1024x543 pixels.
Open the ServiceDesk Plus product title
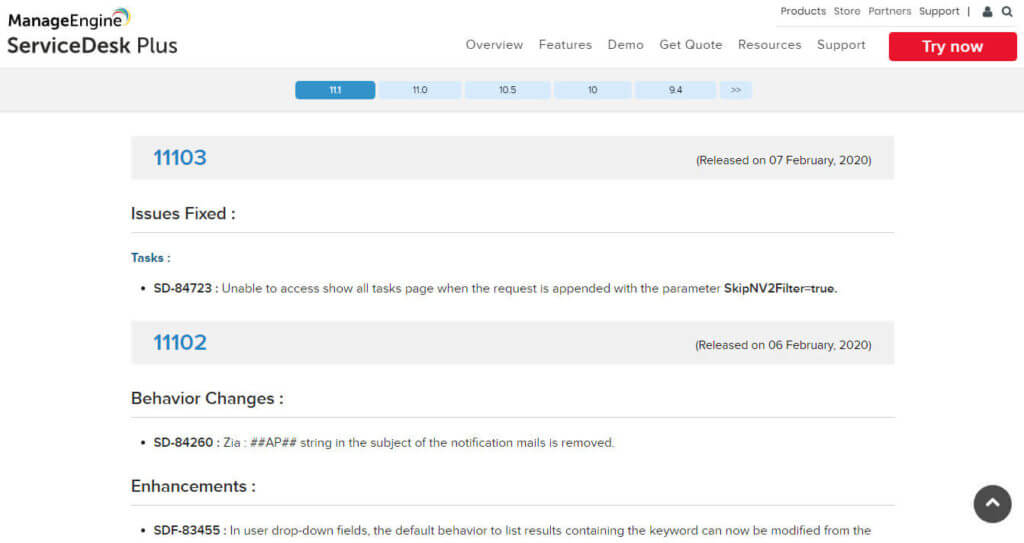click(92, 46)
